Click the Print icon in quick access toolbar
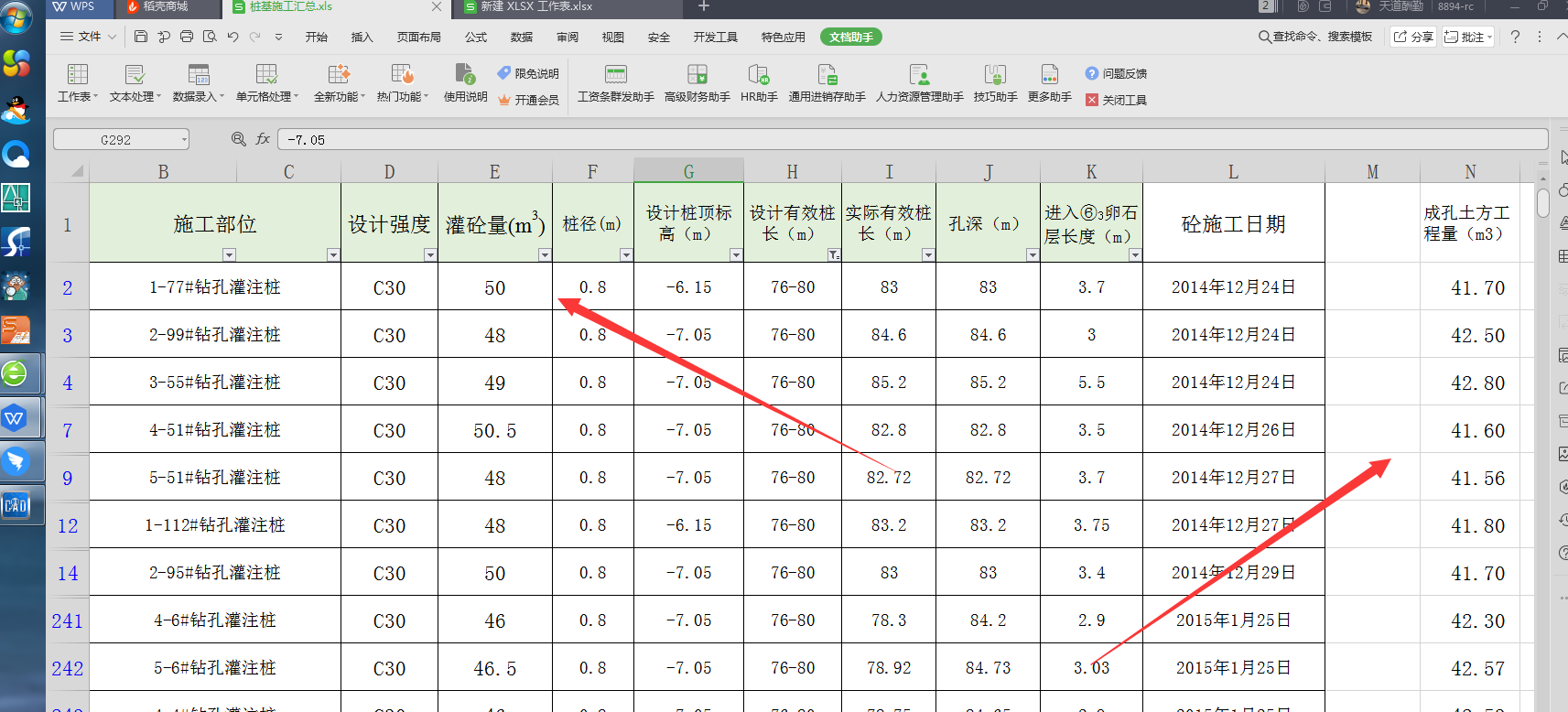 tap(187, 37)
